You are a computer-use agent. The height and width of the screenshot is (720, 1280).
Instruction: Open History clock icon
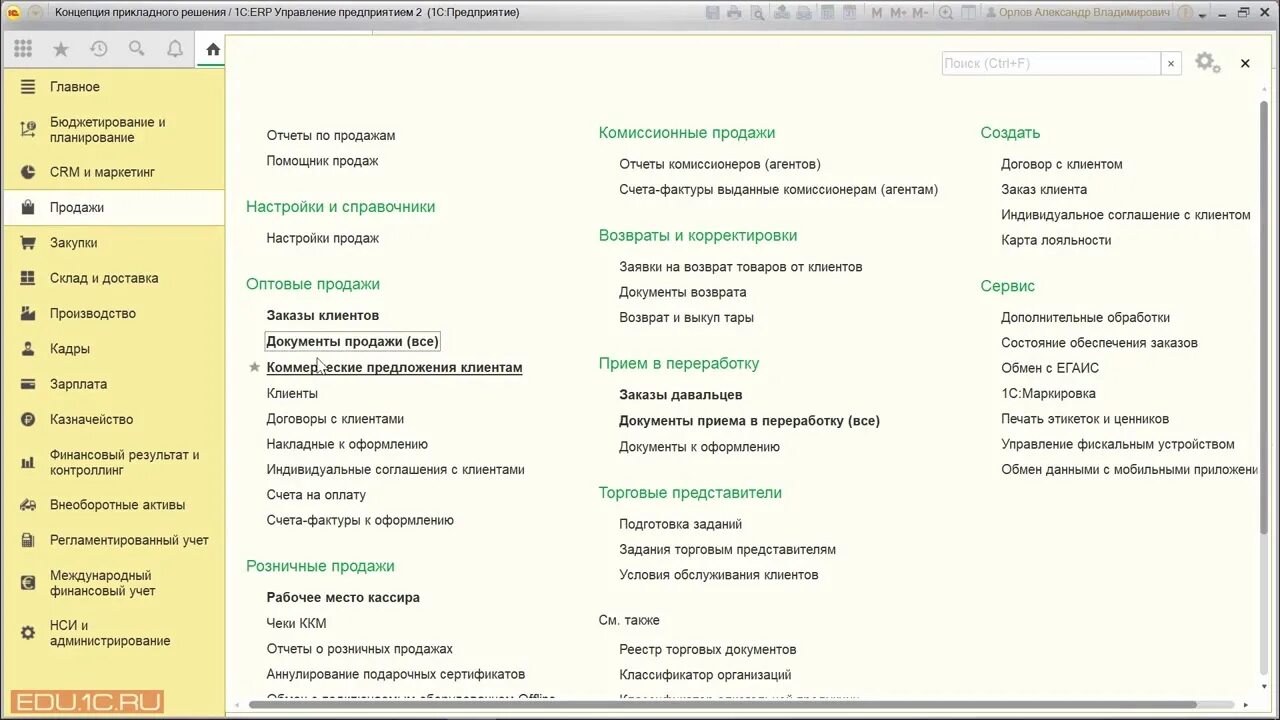pos(98,49)
